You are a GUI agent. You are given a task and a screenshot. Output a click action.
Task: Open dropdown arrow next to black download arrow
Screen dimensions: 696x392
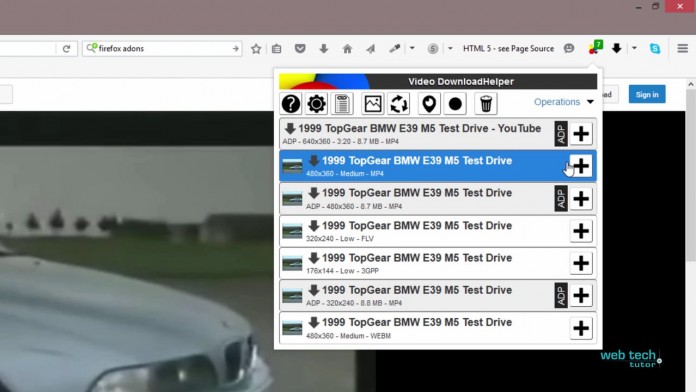[634, 48]
